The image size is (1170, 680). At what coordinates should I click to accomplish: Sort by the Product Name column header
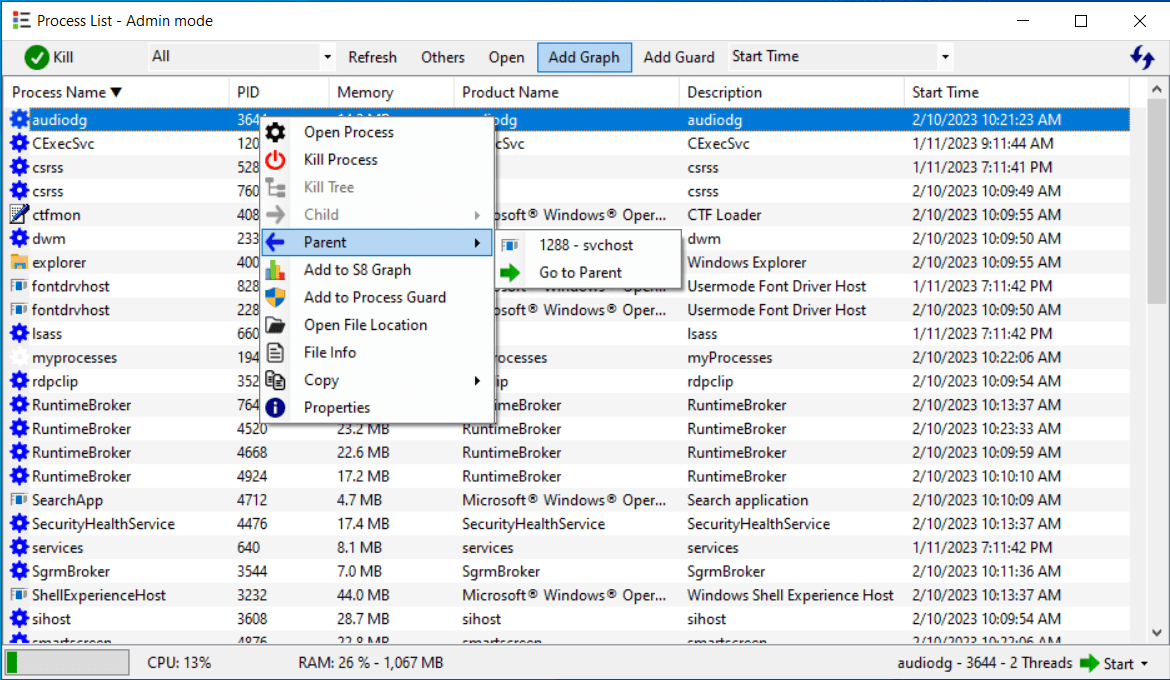pyautogui.click(x=566, y=93)
